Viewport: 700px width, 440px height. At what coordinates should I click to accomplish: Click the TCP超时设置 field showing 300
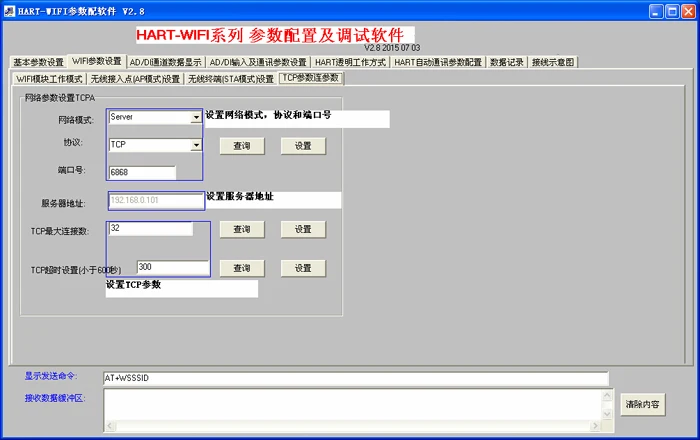pyautogui.click(x=173, y=267)
